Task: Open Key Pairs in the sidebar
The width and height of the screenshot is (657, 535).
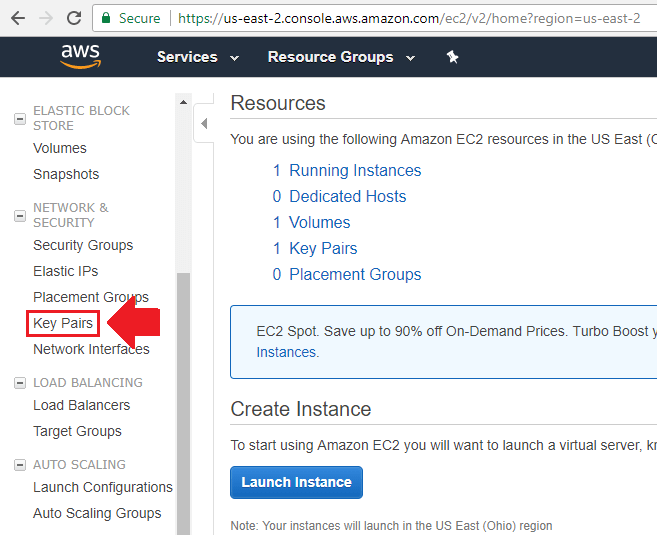Action: pos(63,323)
